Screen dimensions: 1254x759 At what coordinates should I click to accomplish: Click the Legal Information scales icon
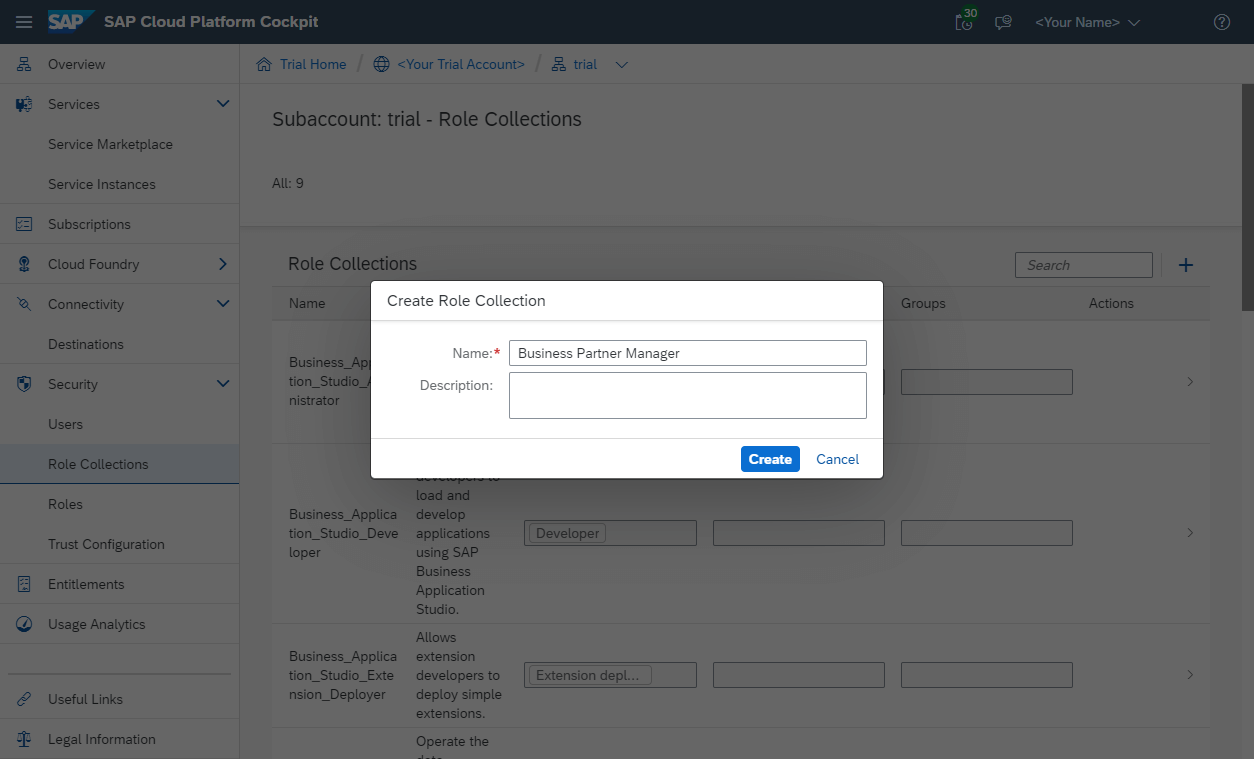point(24,739)
